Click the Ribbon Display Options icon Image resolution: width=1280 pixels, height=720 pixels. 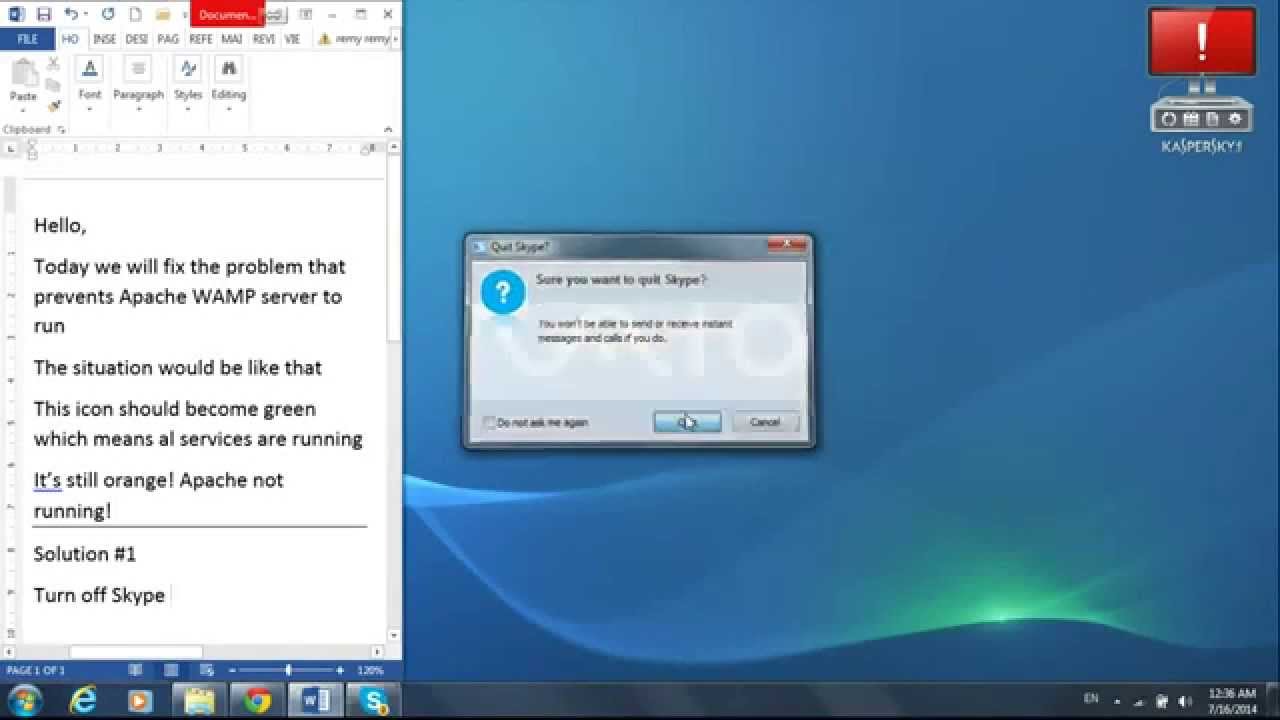pyautogui.click(x=306, y=14)
